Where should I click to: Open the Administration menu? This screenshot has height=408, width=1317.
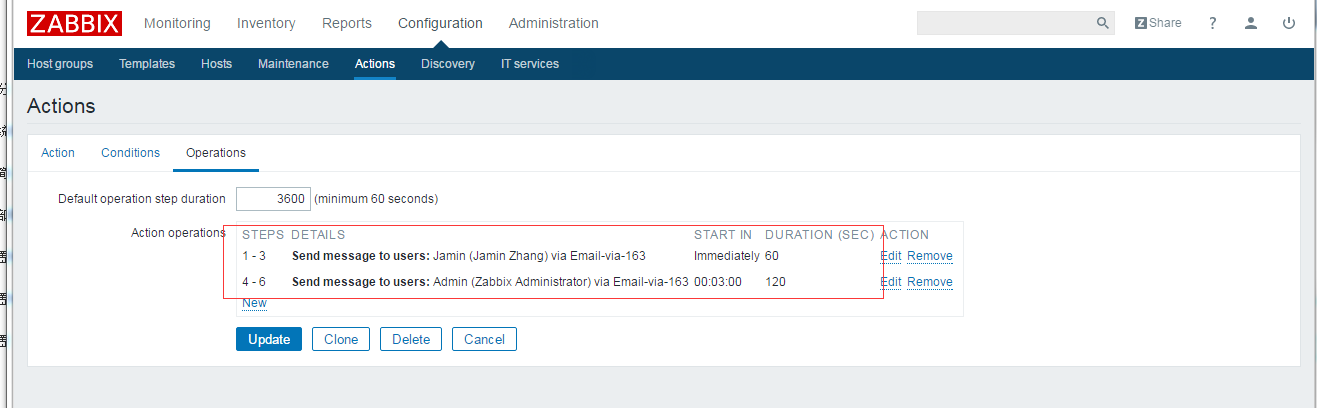554,23
